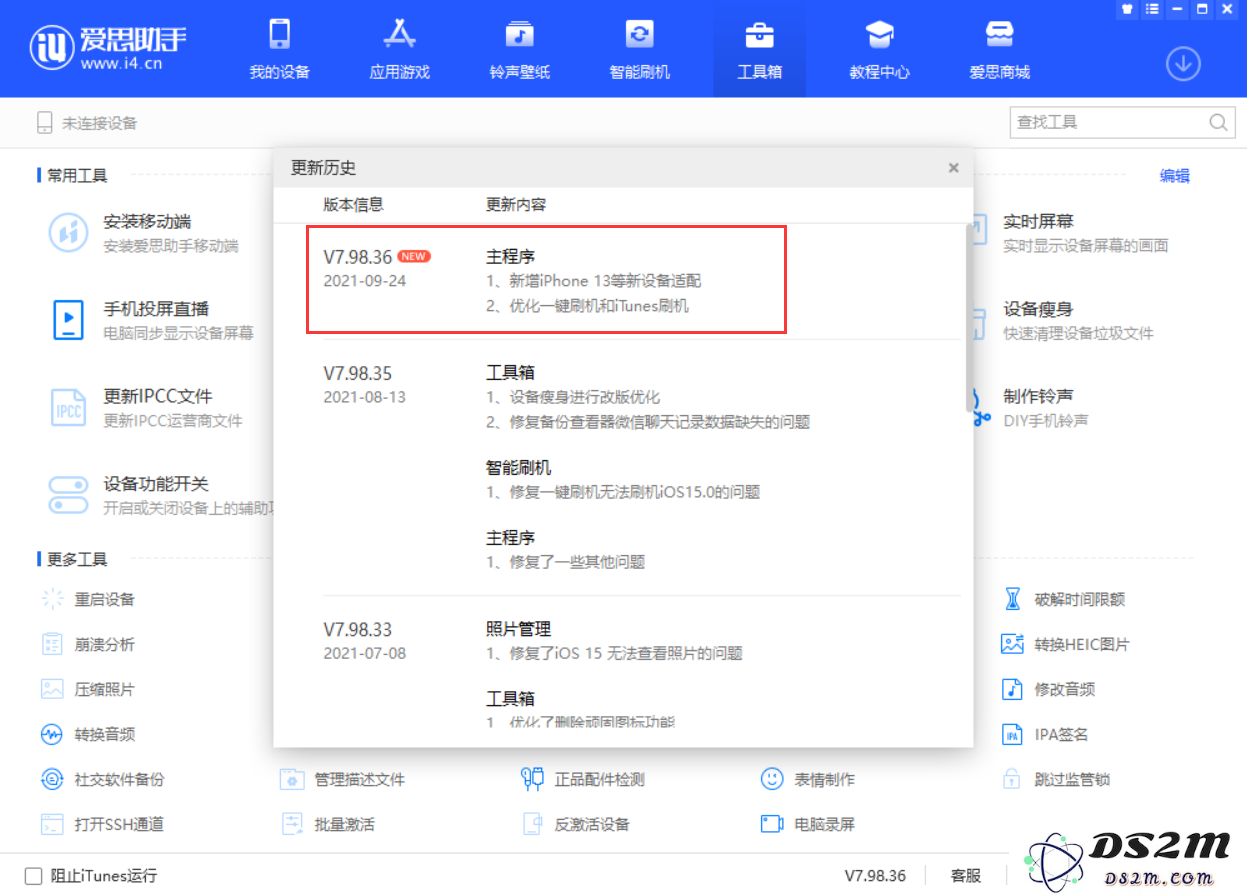The height and width of the screenshot is (896, 1247).
Task: Click 转换HEIC图片 icon
Action: coord(1012,644)
